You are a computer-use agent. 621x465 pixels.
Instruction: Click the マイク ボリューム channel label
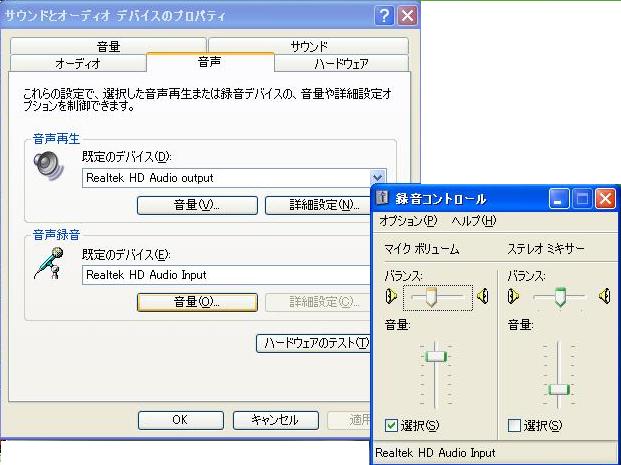[x=422, y=250]
